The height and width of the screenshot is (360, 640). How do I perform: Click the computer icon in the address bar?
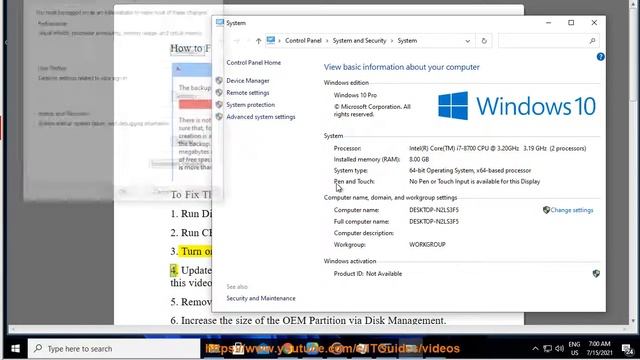pyautogui.click(x=271, y=40)
